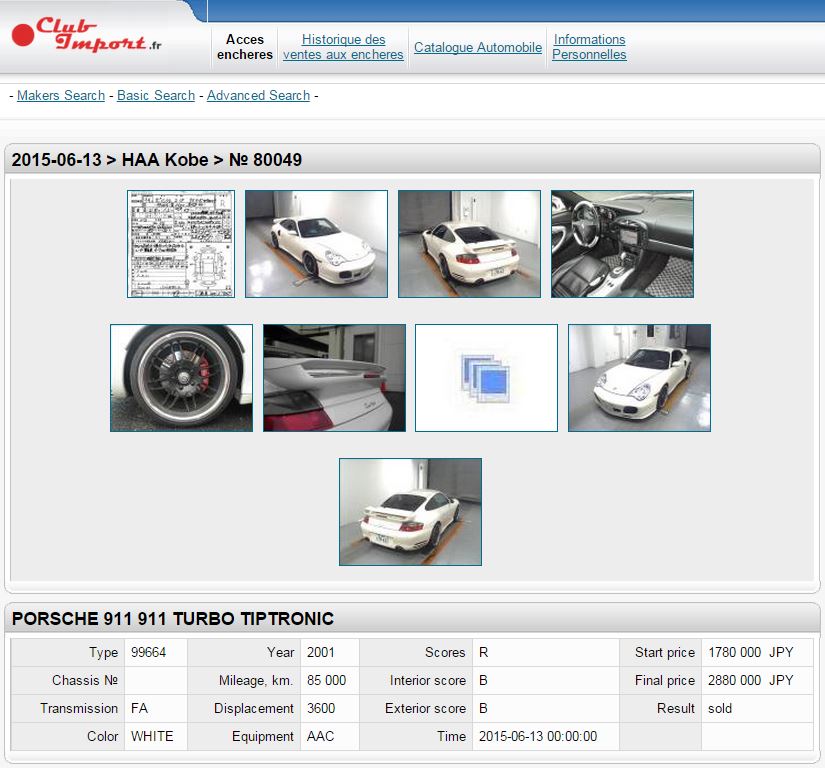This screenshot has width=825, height=768.
Task: Open the interior dashboard photo
Action: click(622, 244)
